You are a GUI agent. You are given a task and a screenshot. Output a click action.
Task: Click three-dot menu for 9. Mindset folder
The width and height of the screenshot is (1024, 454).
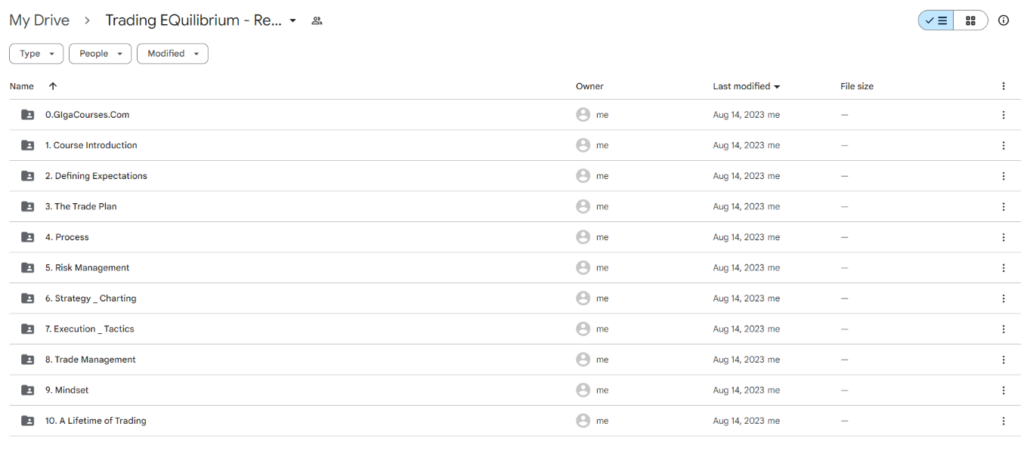(1003, 390)
